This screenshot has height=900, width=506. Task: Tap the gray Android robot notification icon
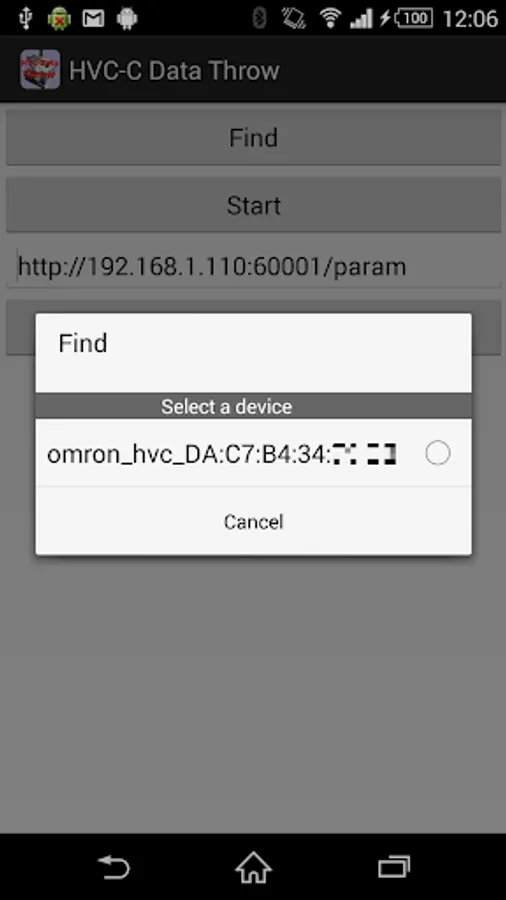(127, 18)
